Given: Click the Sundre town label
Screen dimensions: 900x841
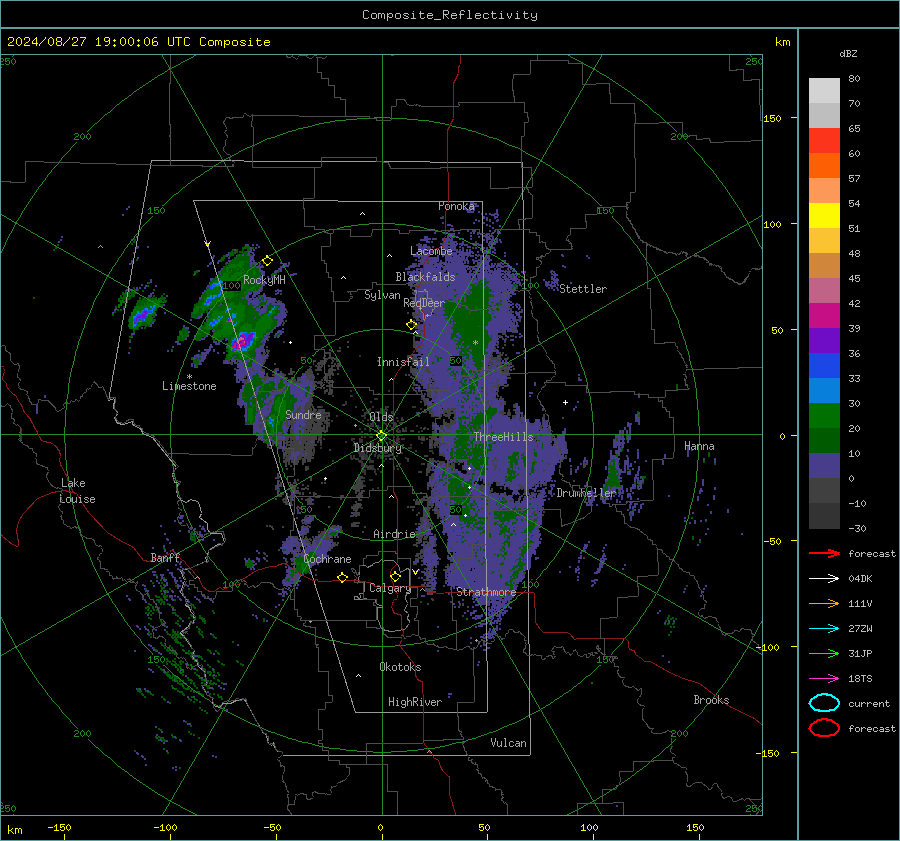Looking at the screenshot, I should [303, 415].
